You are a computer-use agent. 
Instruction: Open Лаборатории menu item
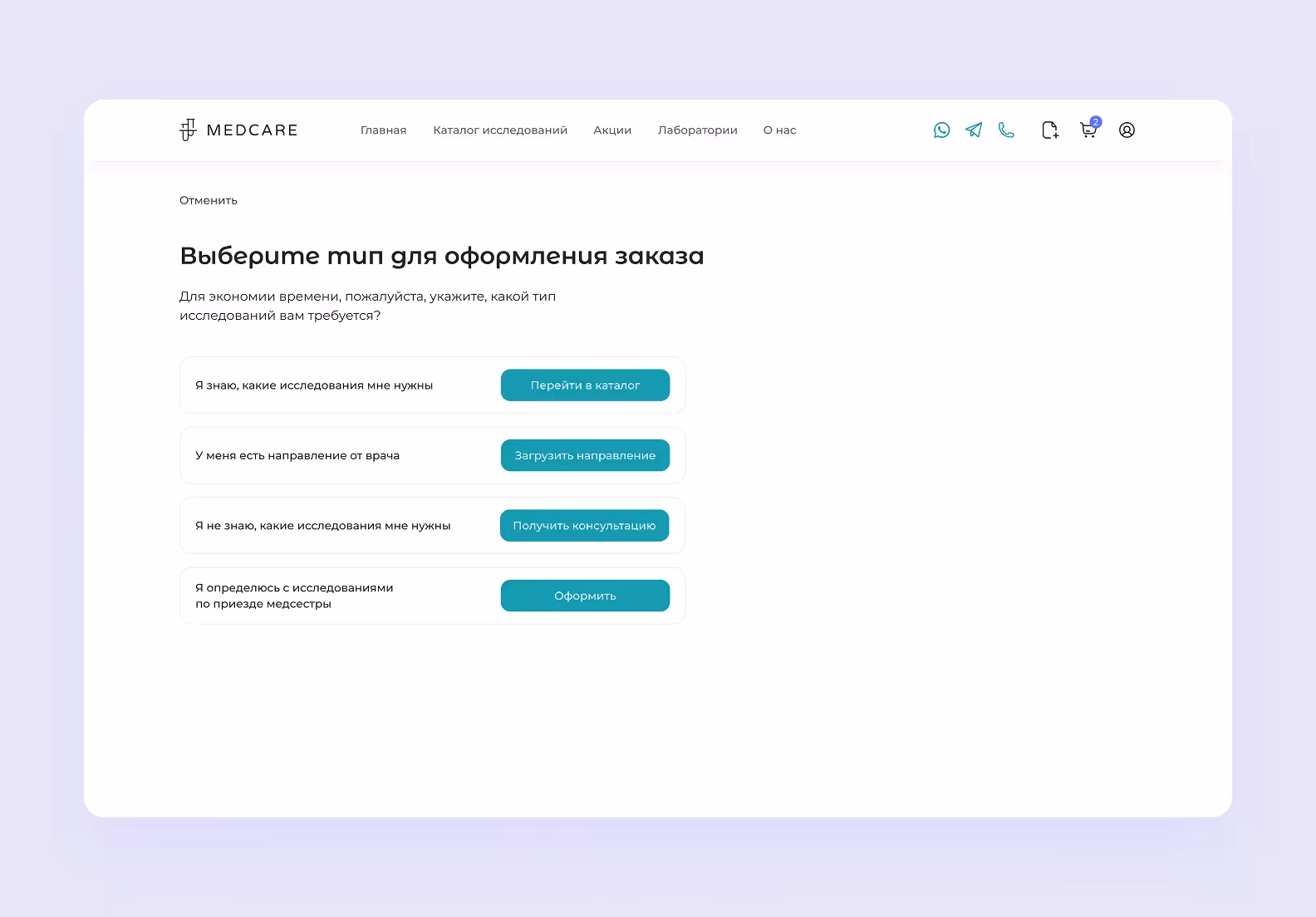[x=698, y=130]
